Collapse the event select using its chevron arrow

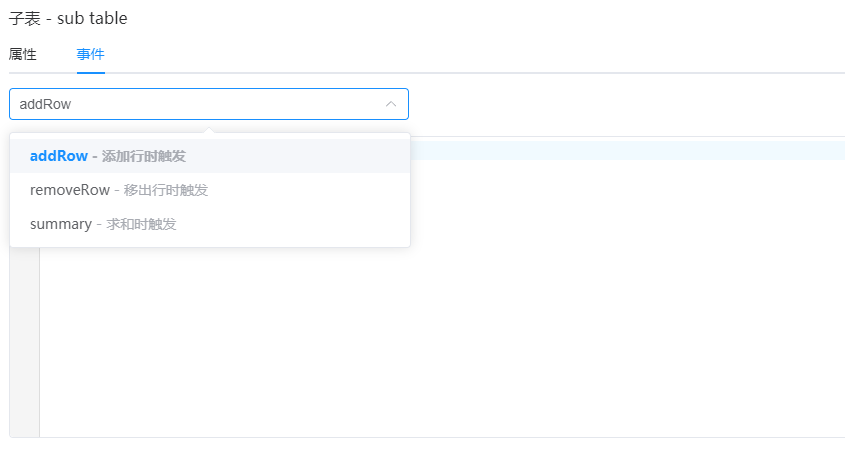(391, 104)
